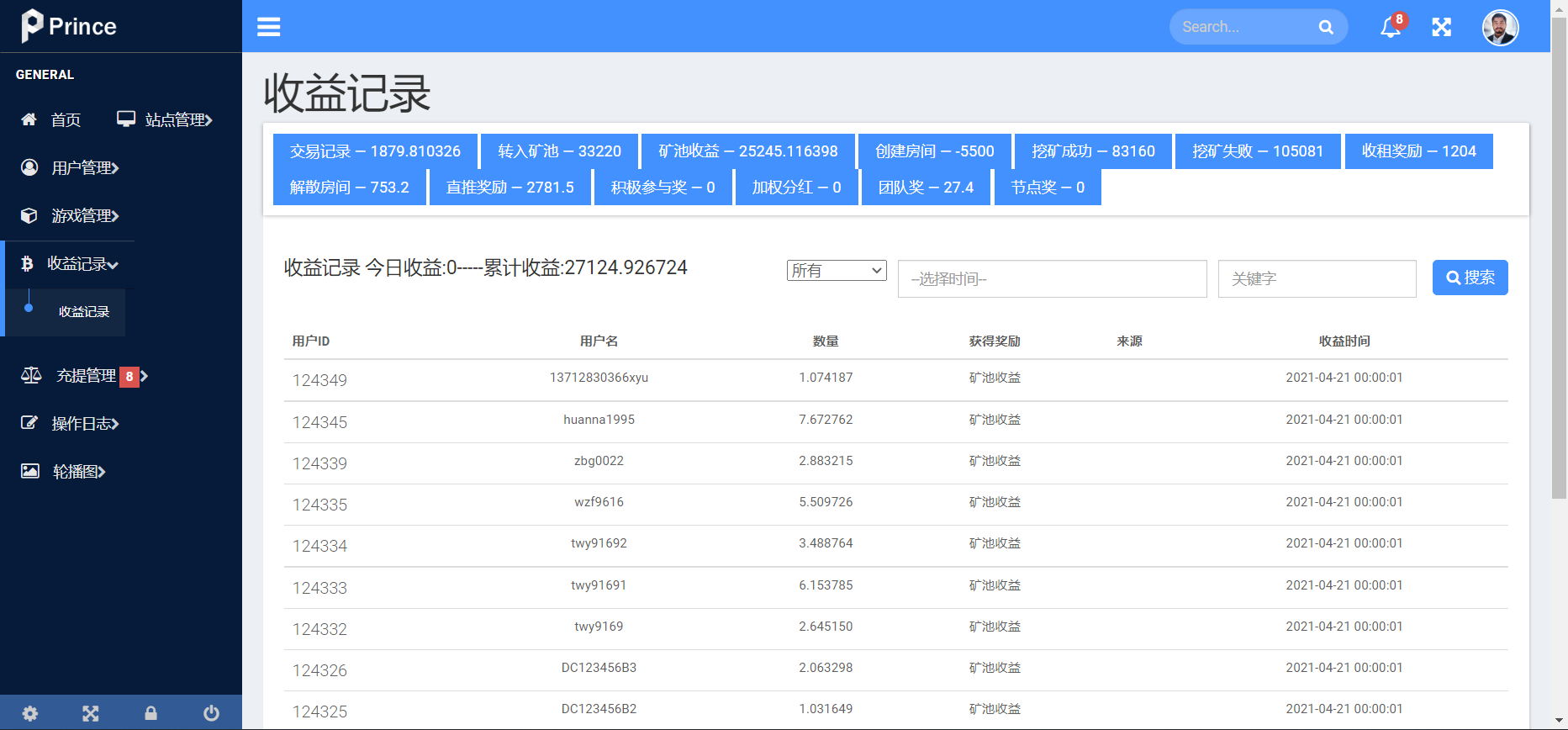1568x730 pixels.
Task: Click username twy91691
Action: coord(599,585)
